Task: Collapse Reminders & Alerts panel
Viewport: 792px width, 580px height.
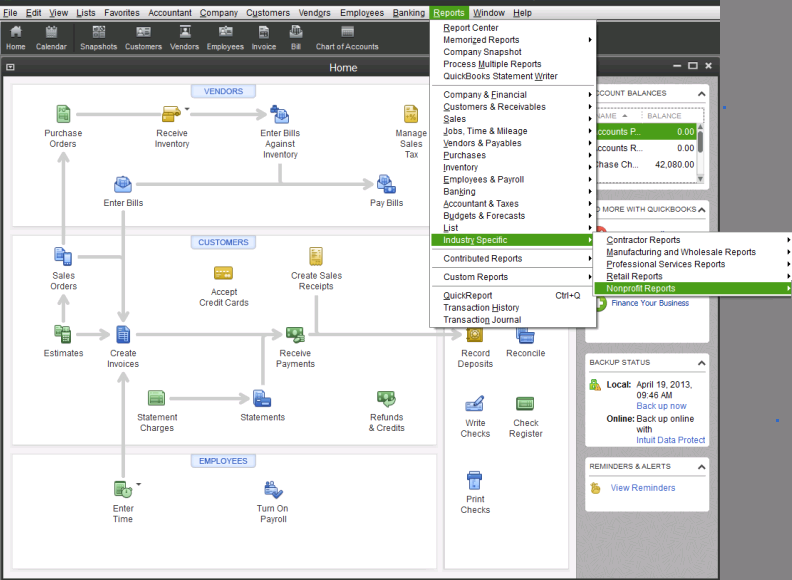Action: point(701,467)
